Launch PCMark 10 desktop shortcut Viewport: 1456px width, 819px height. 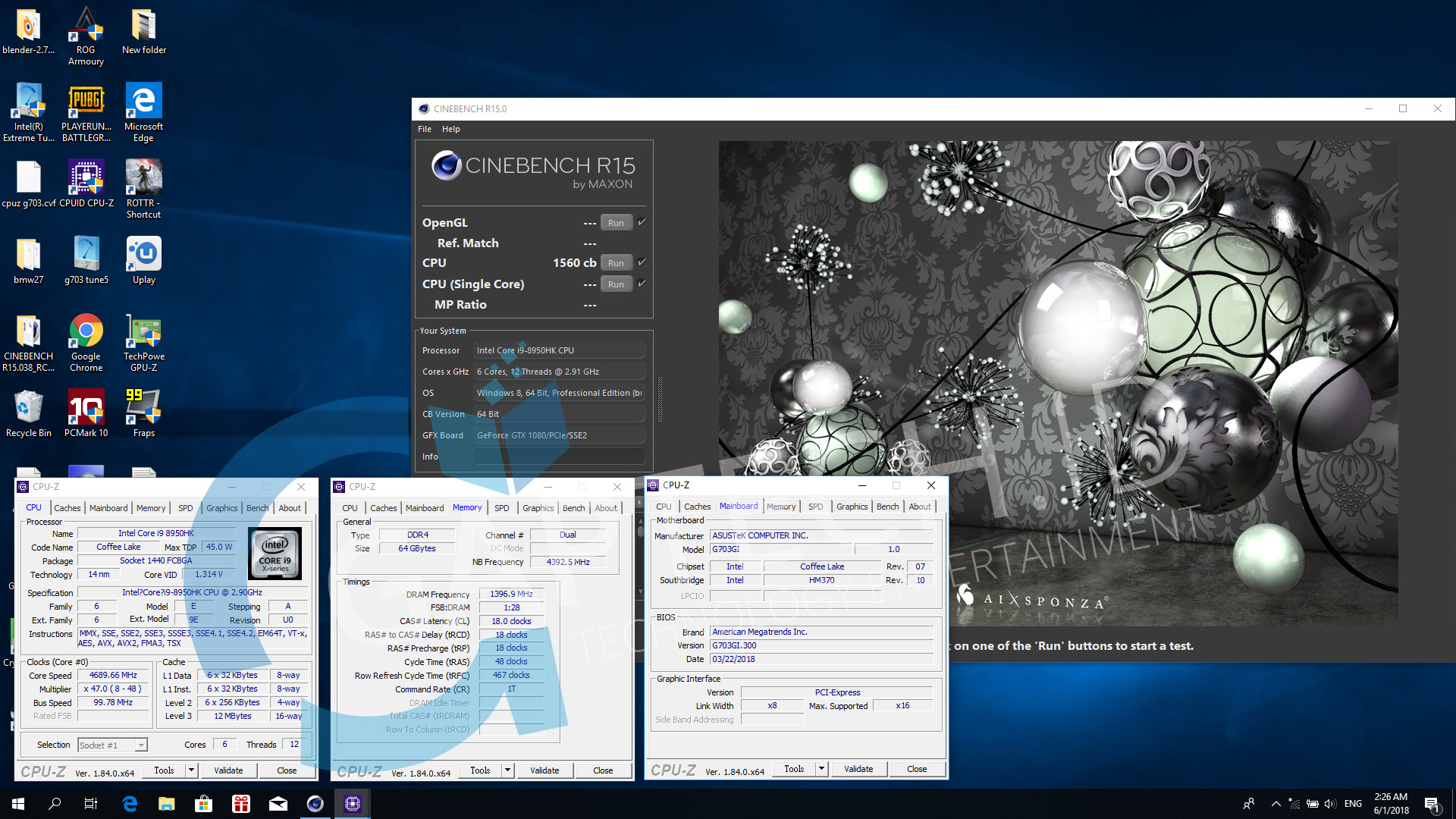pos(86,414)
